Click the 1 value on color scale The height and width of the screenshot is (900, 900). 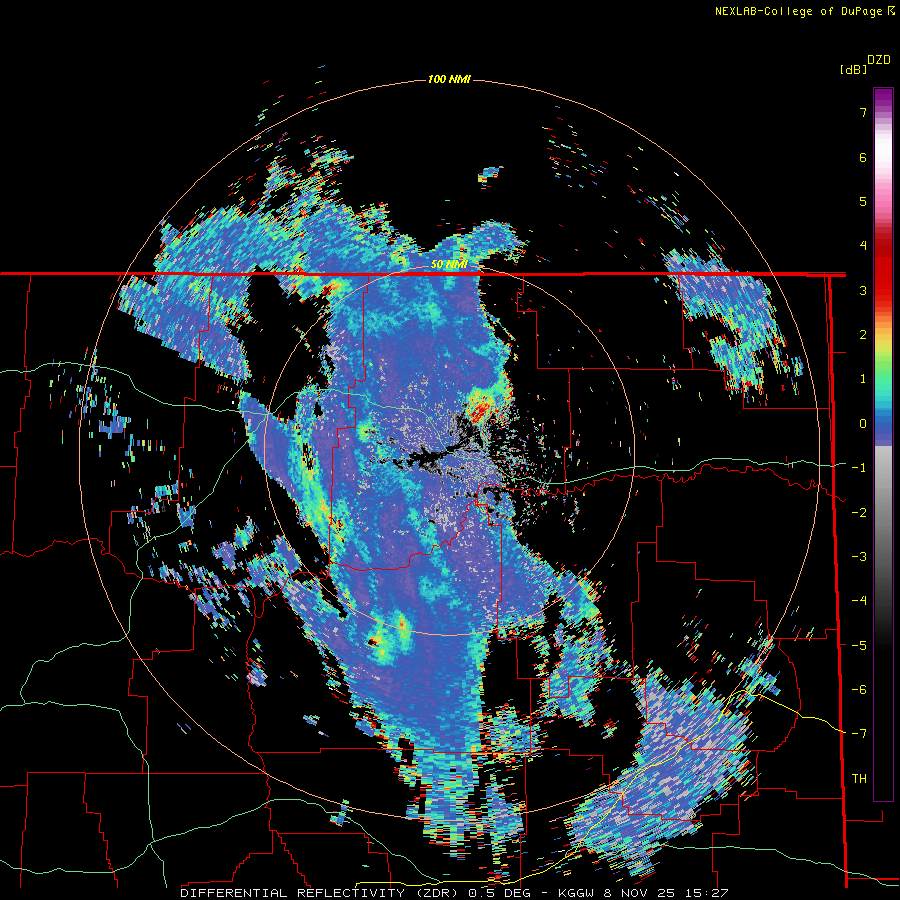tap(863, 379)
